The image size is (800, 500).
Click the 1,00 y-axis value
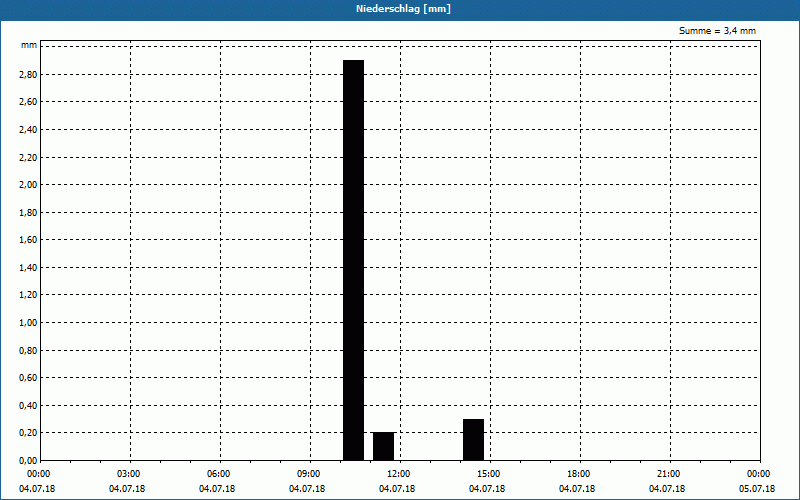pos(28,322)
